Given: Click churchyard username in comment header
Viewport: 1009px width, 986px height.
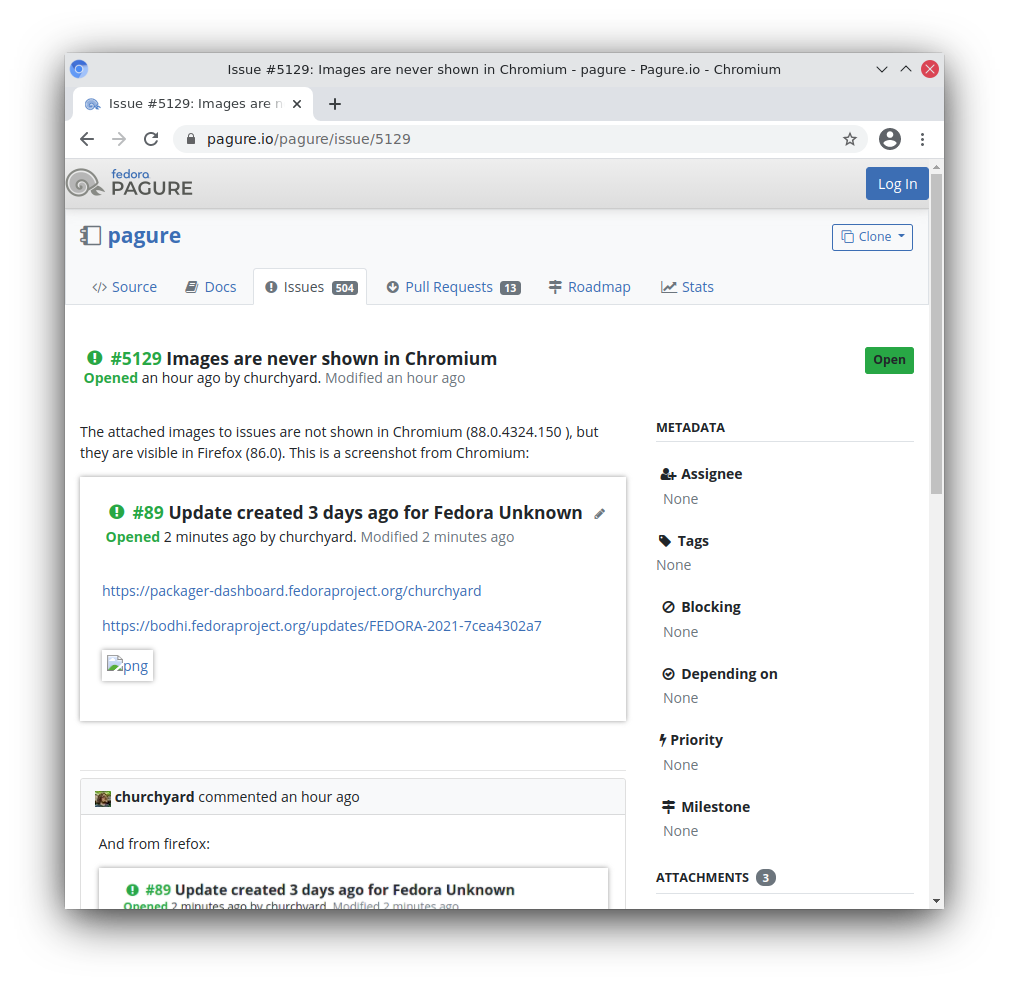Looking at the screenshot, I should point(154,797).
